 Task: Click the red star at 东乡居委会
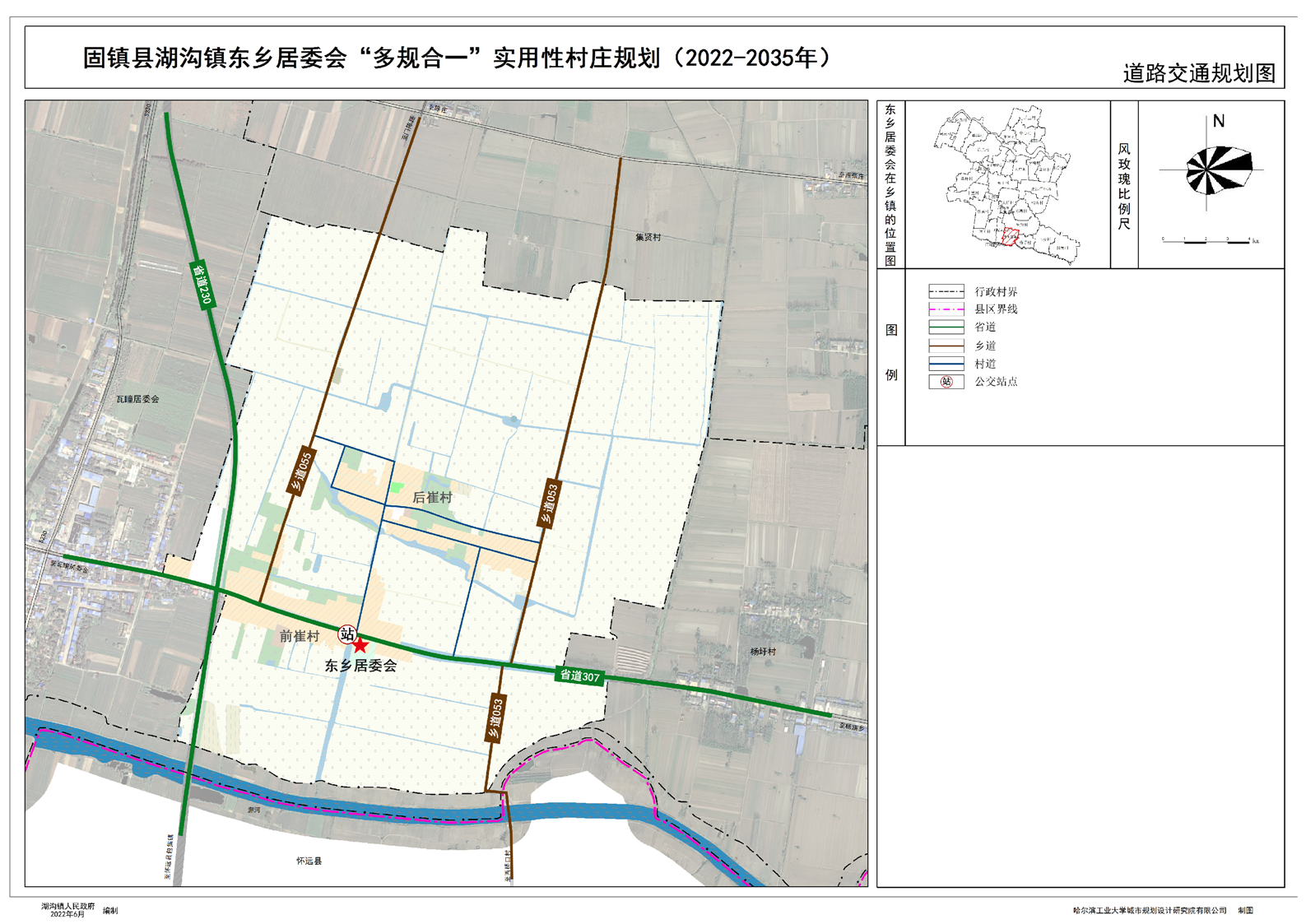[360, 646]
